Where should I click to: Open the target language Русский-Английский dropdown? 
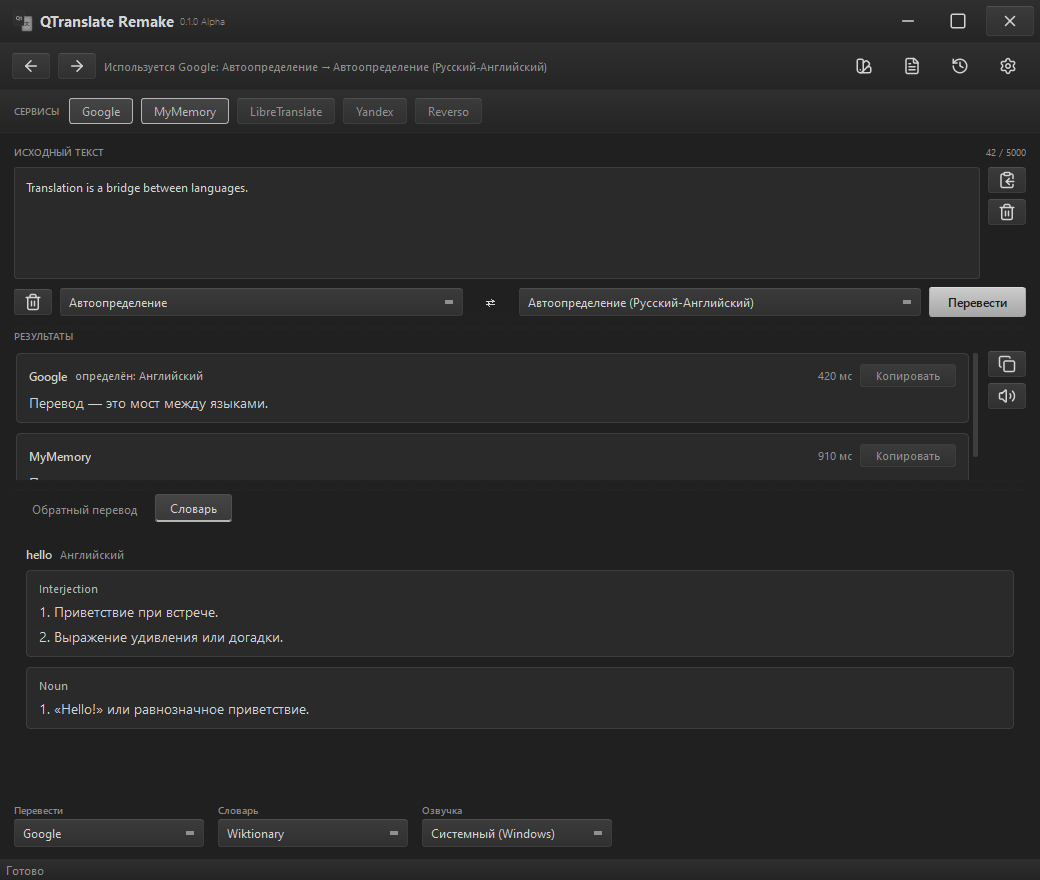point(720,302)
